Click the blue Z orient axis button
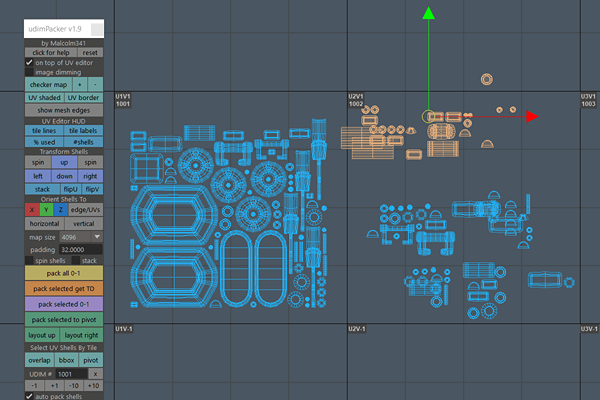 (x=59, y=210)
